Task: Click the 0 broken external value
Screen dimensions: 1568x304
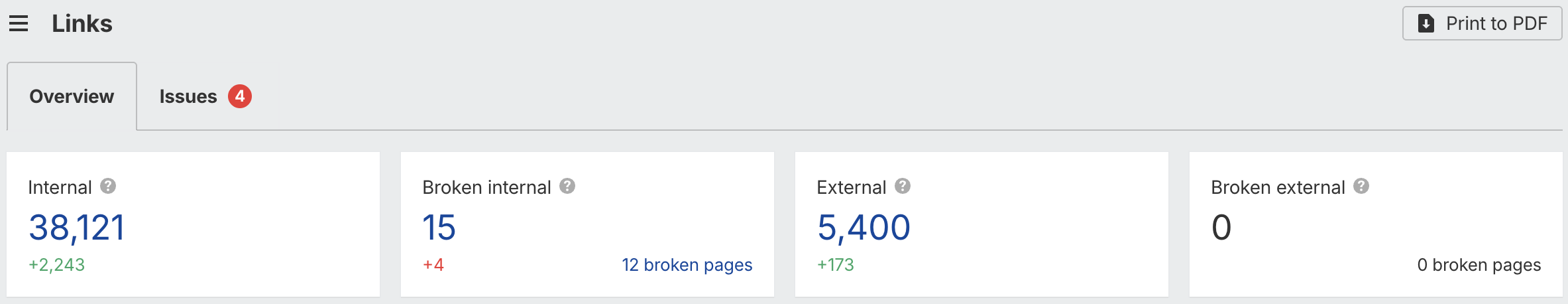Action: (1221, 228)
